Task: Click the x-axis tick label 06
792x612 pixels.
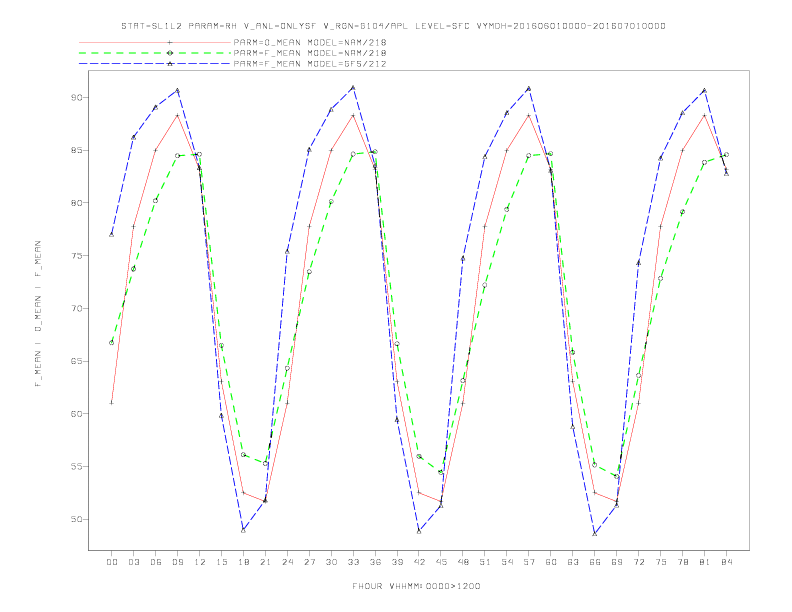Action: click(156, 562)
